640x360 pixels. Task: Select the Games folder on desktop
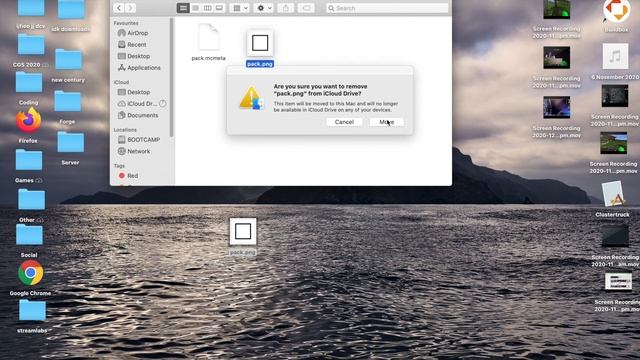pyautogui.click(x=29, y=166)
